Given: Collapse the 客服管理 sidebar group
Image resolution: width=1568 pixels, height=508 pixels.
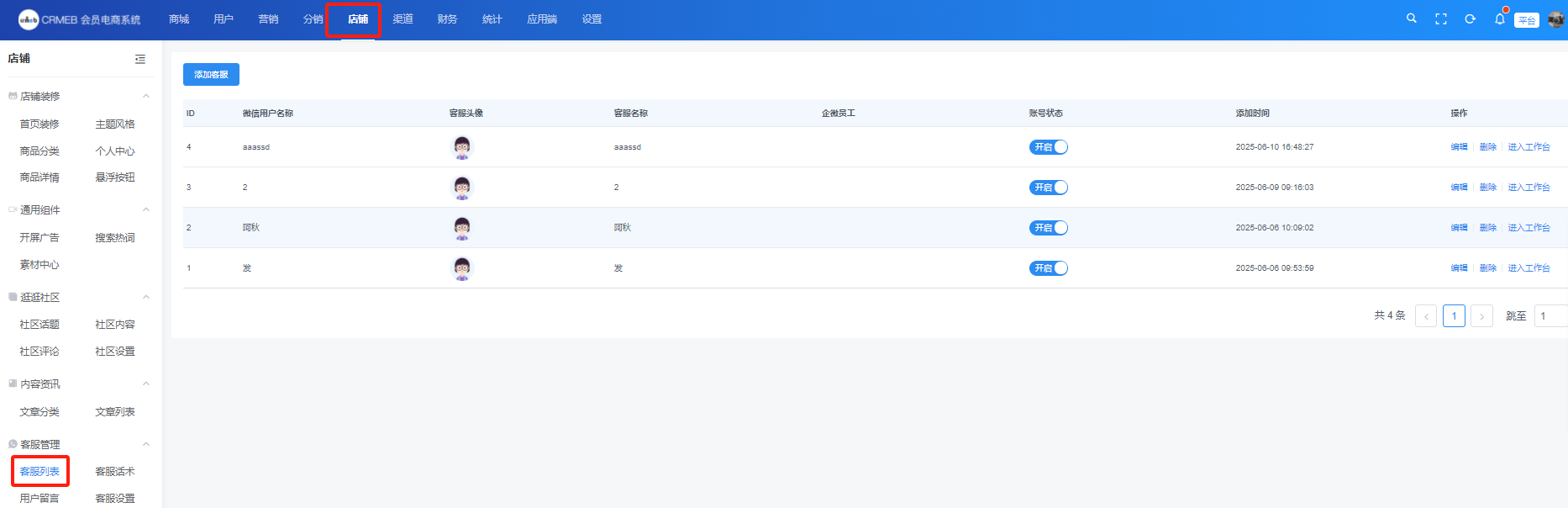Looking at the screenshot, I should pyautogui.click(x=146, y=444).
